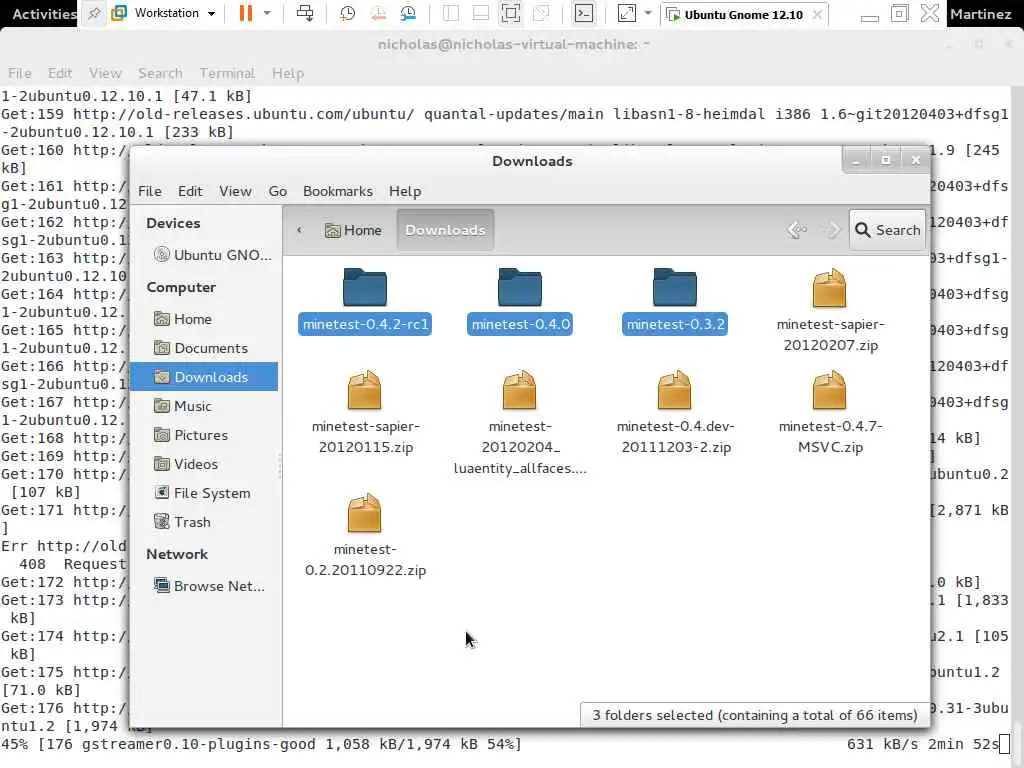This screenshot has height=768, width=1024.
Task: Revert the virtual machine to its snapshot
Action: [x=378, y=13]
